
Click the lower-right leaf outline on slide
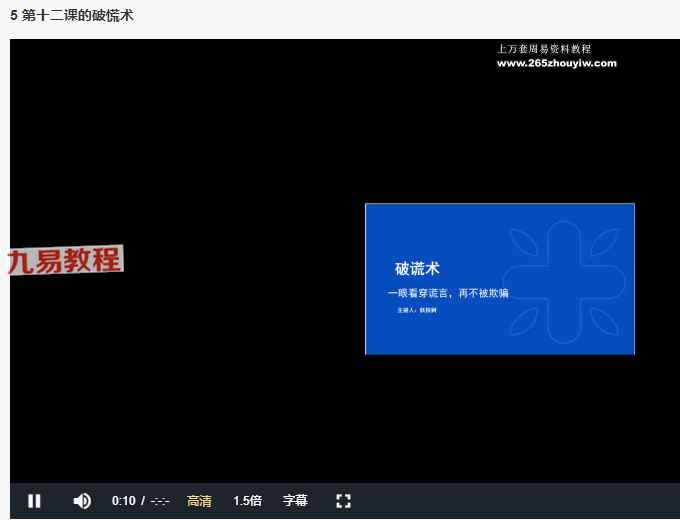click(603, 320)
